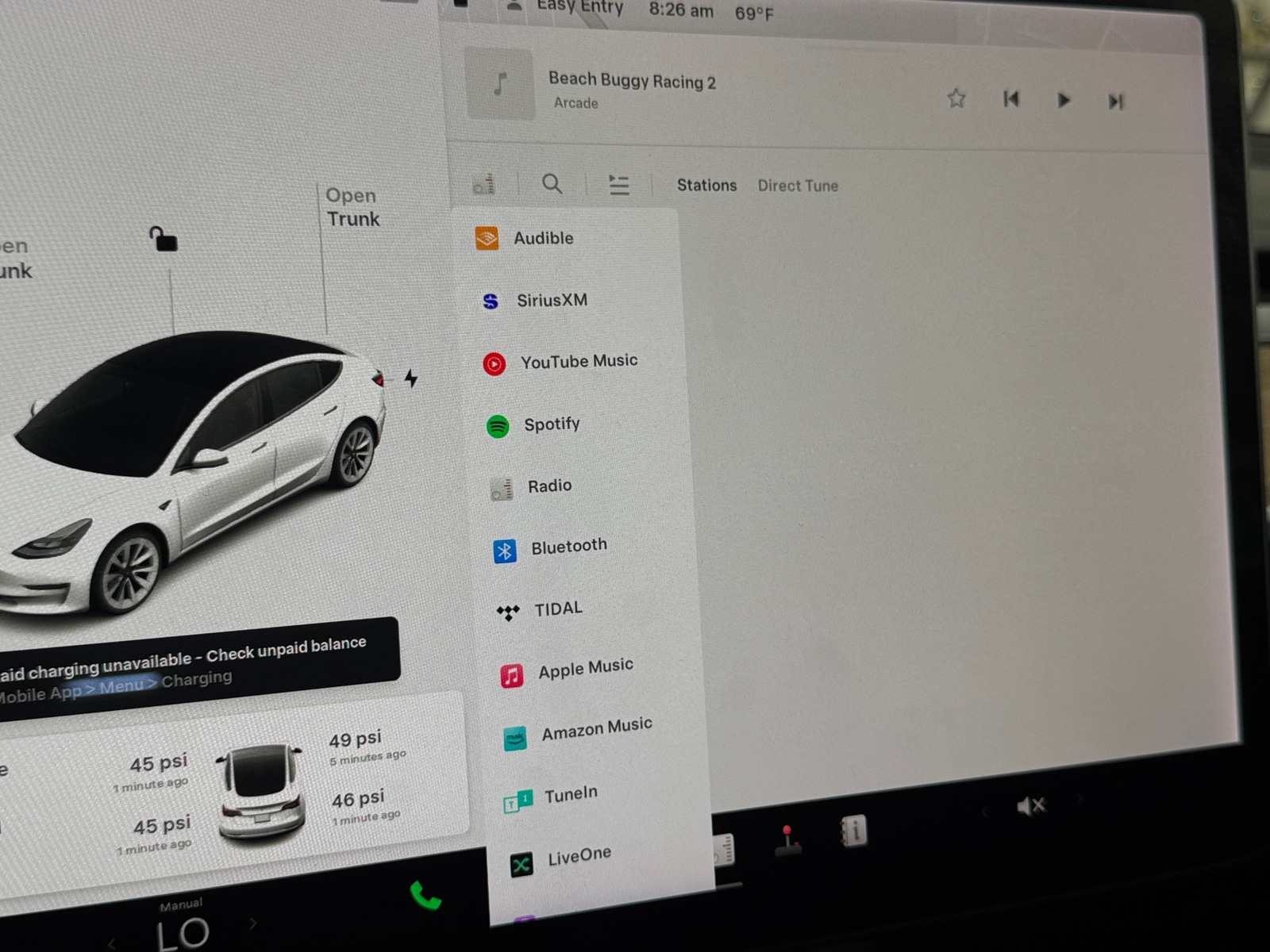Tap the 8:26 am clock
Screen dimensions: 1270x952
681,10
